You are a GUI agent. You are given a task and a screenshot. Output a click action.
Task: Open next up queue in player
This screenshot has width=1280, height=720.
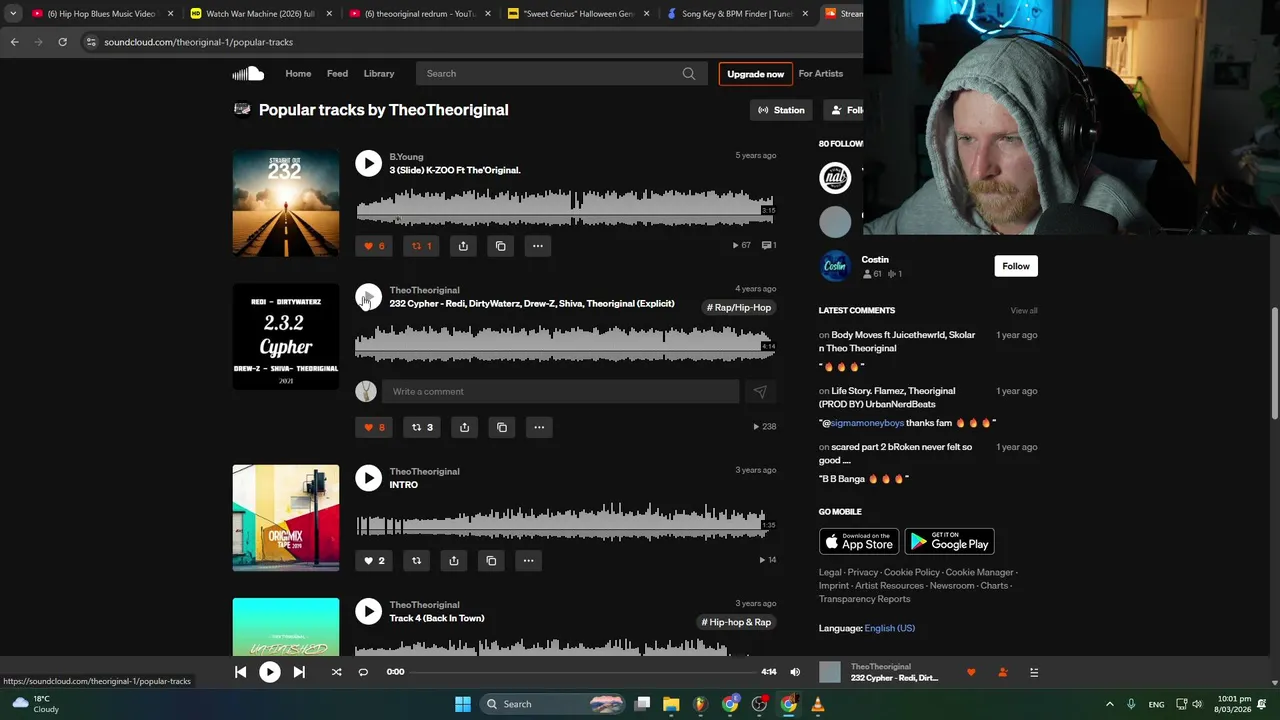(1034, 673)
